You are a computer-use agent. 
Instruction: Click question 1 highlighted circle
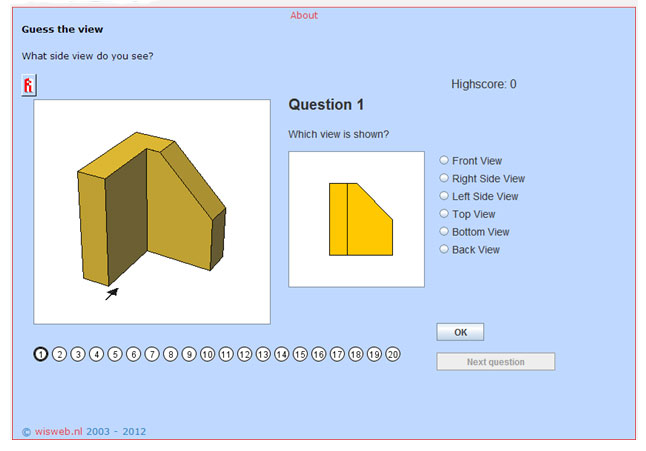tap(41, 354)
